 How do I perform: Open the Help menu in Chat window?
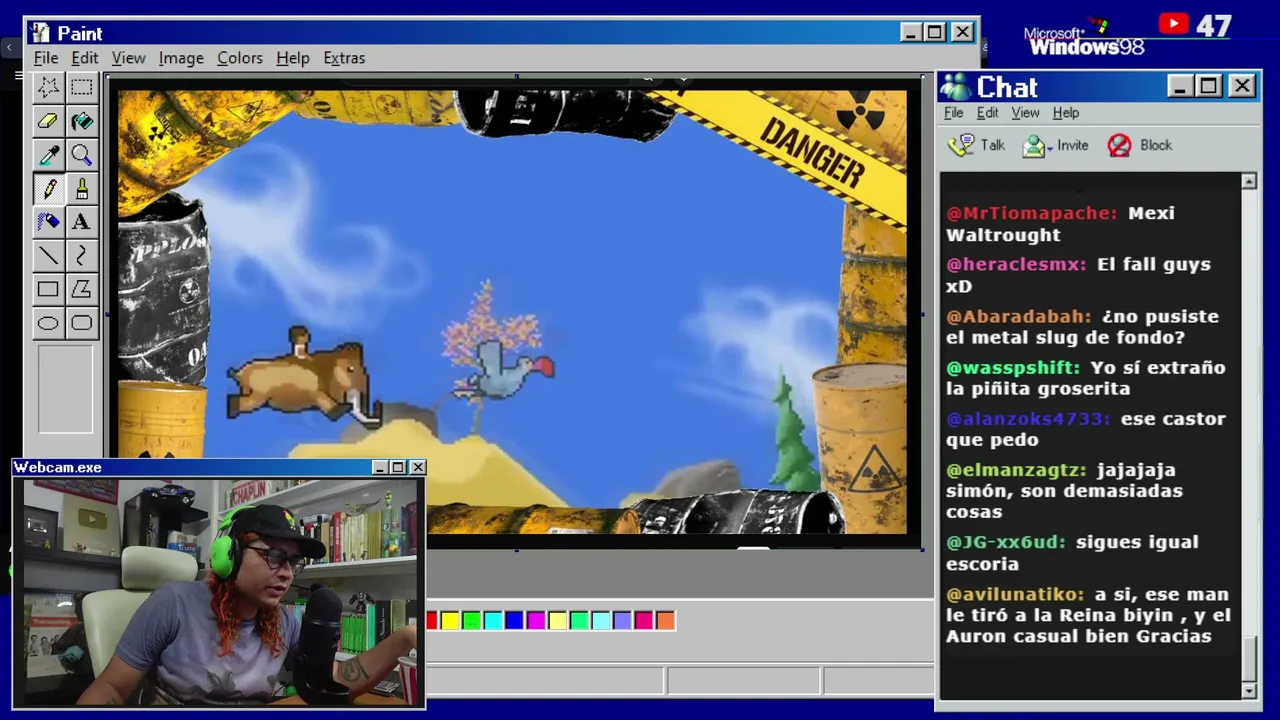click(1066, 113)
